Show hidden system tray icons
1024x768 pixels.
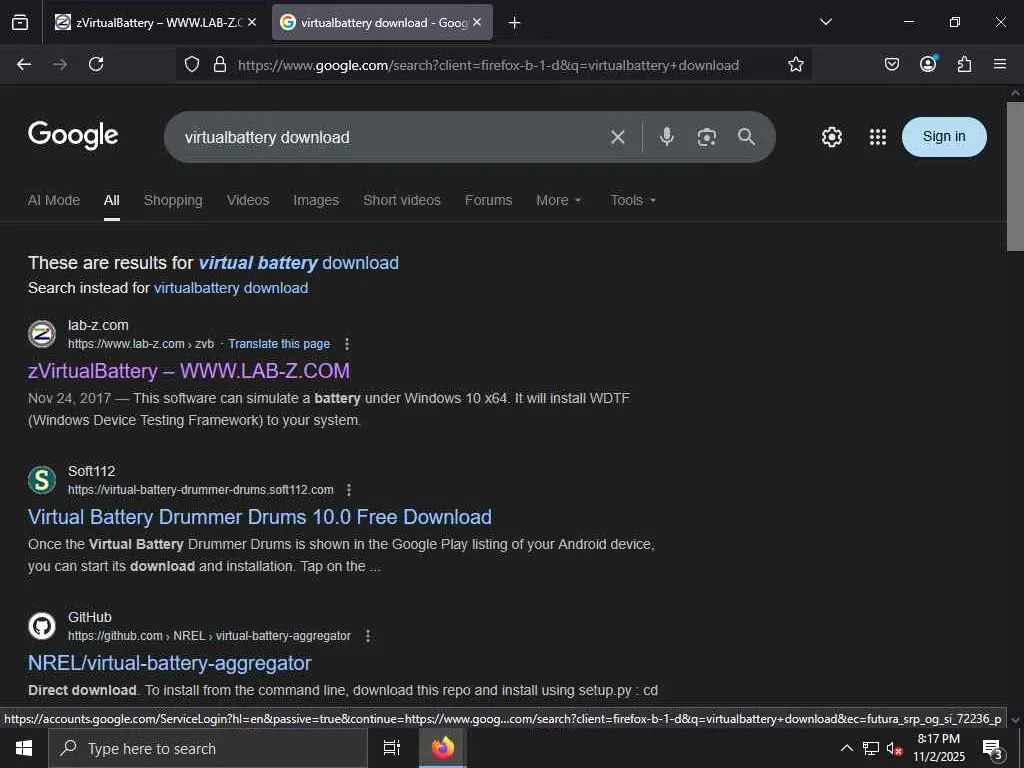click(846, 748)
